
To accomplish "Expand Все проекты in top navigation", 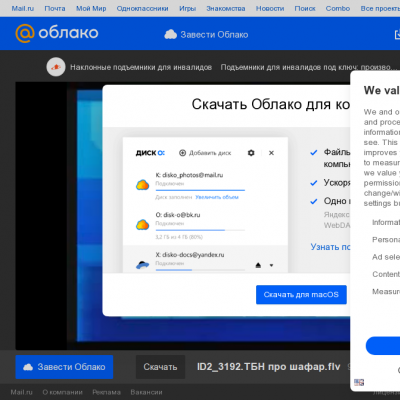I will [380, 8].
